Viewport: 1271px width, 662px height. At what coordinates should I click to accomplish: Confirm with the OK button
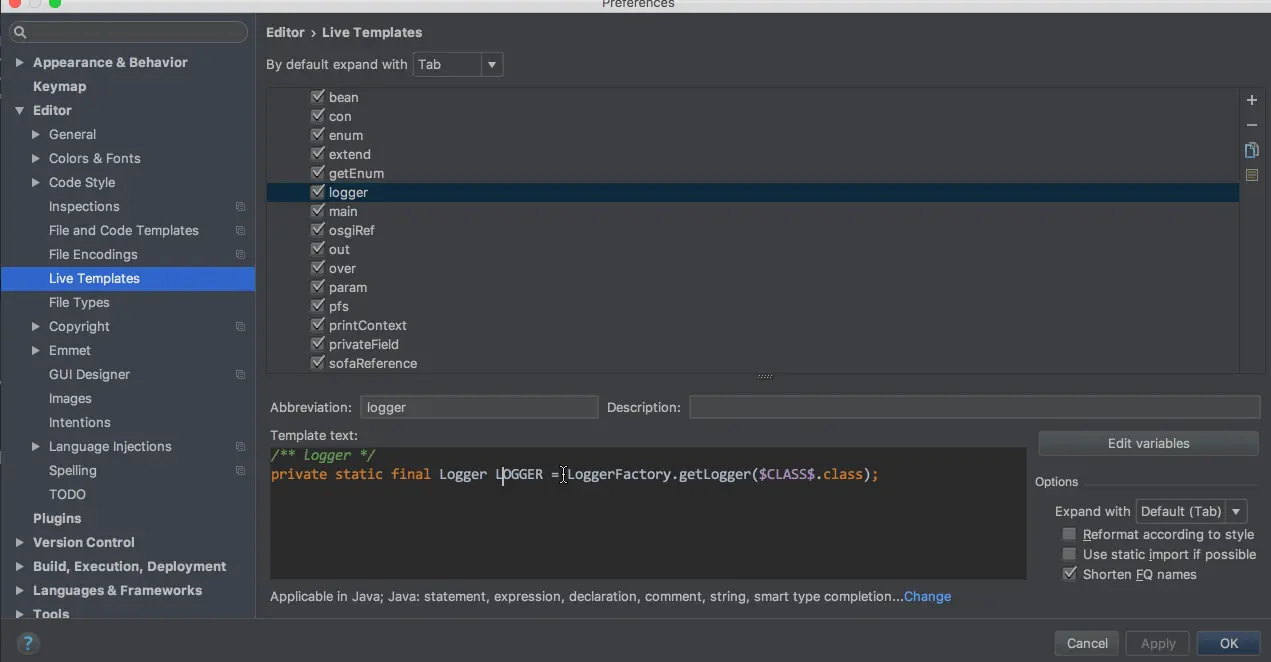1229,643
